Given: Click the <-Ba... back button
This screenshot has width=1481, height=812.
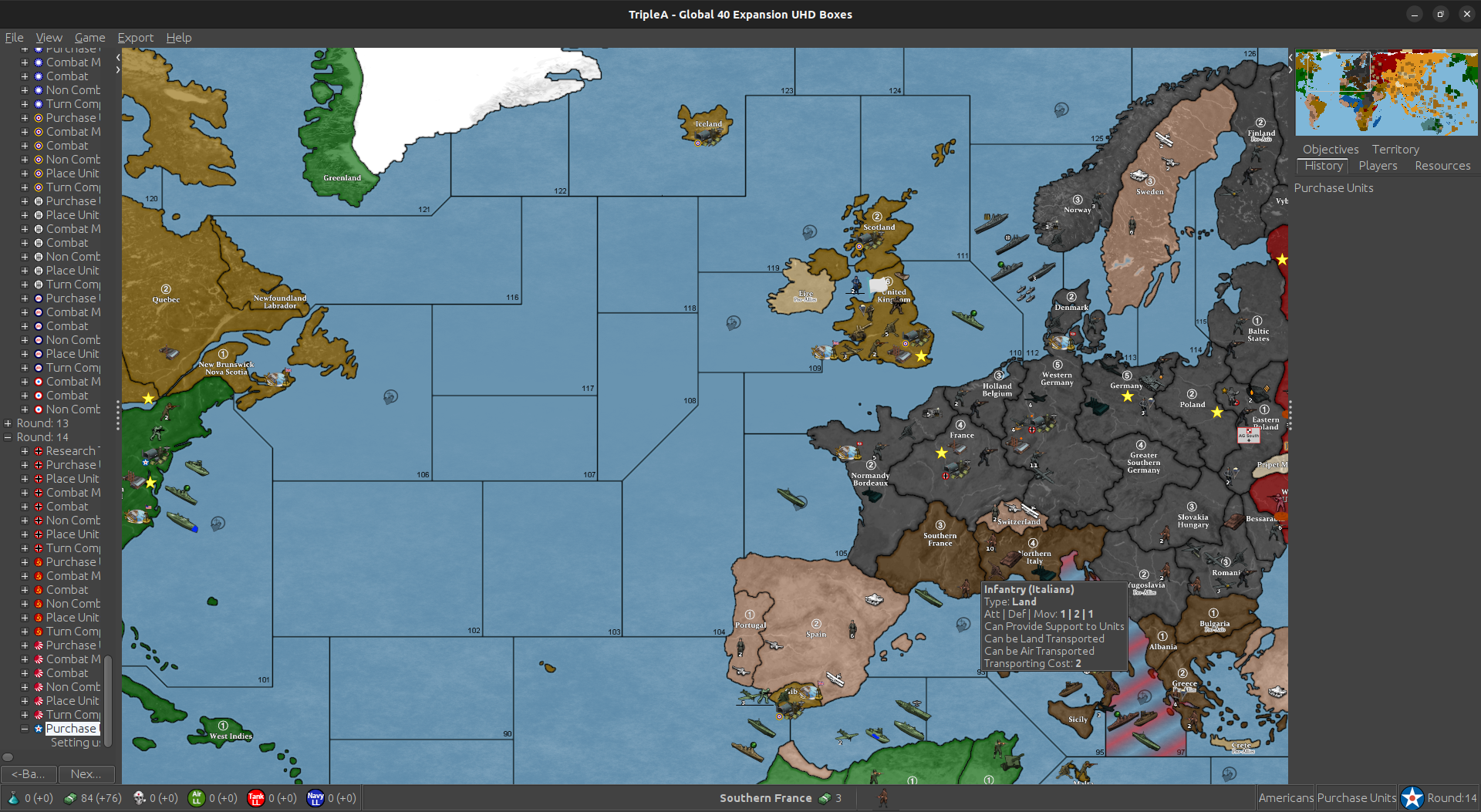Looking at the screenshot, I should coord(29,774).
